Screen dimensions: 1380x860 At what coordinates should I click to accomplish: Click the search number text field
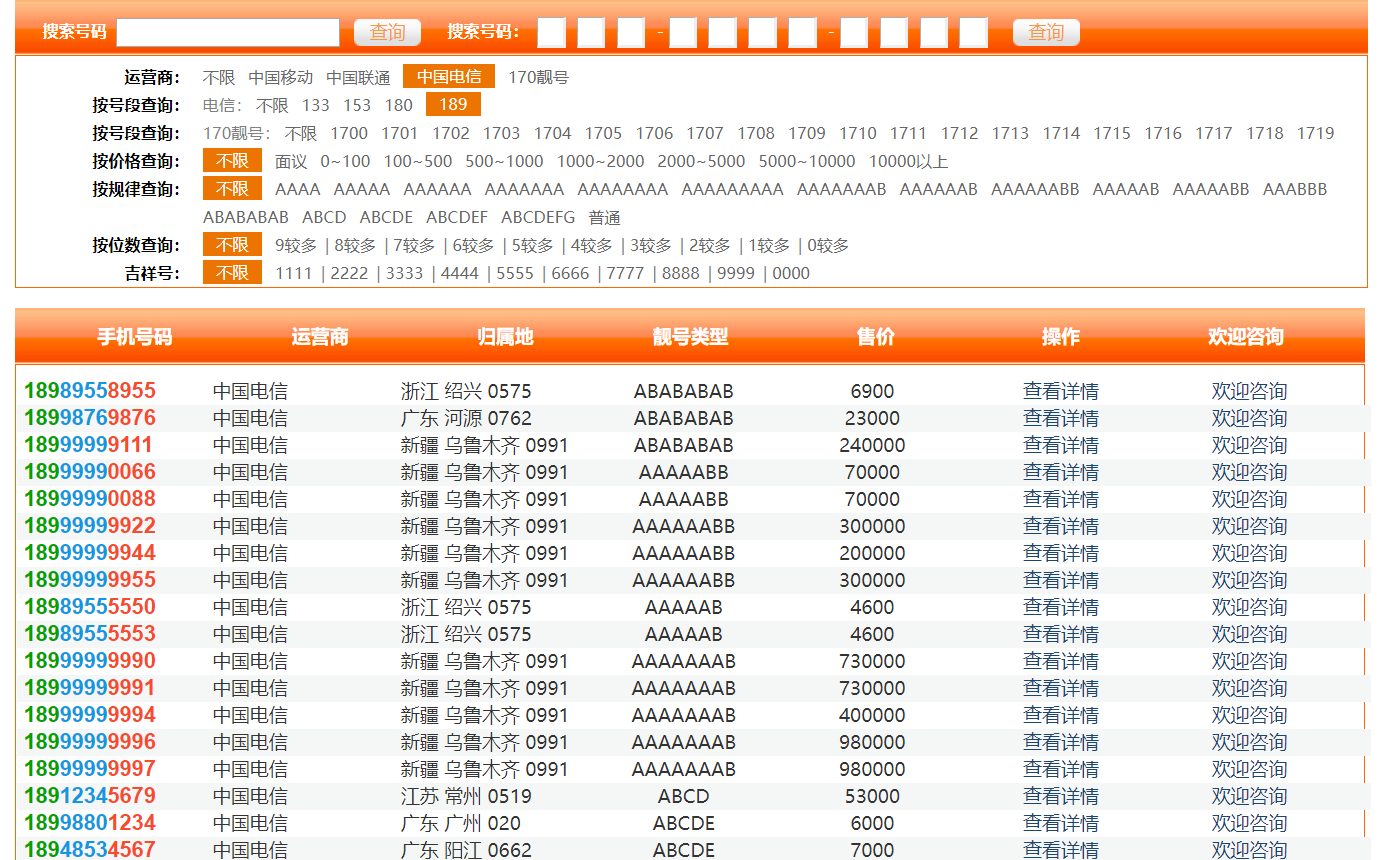pyautogui.click(x=228, y=32)
